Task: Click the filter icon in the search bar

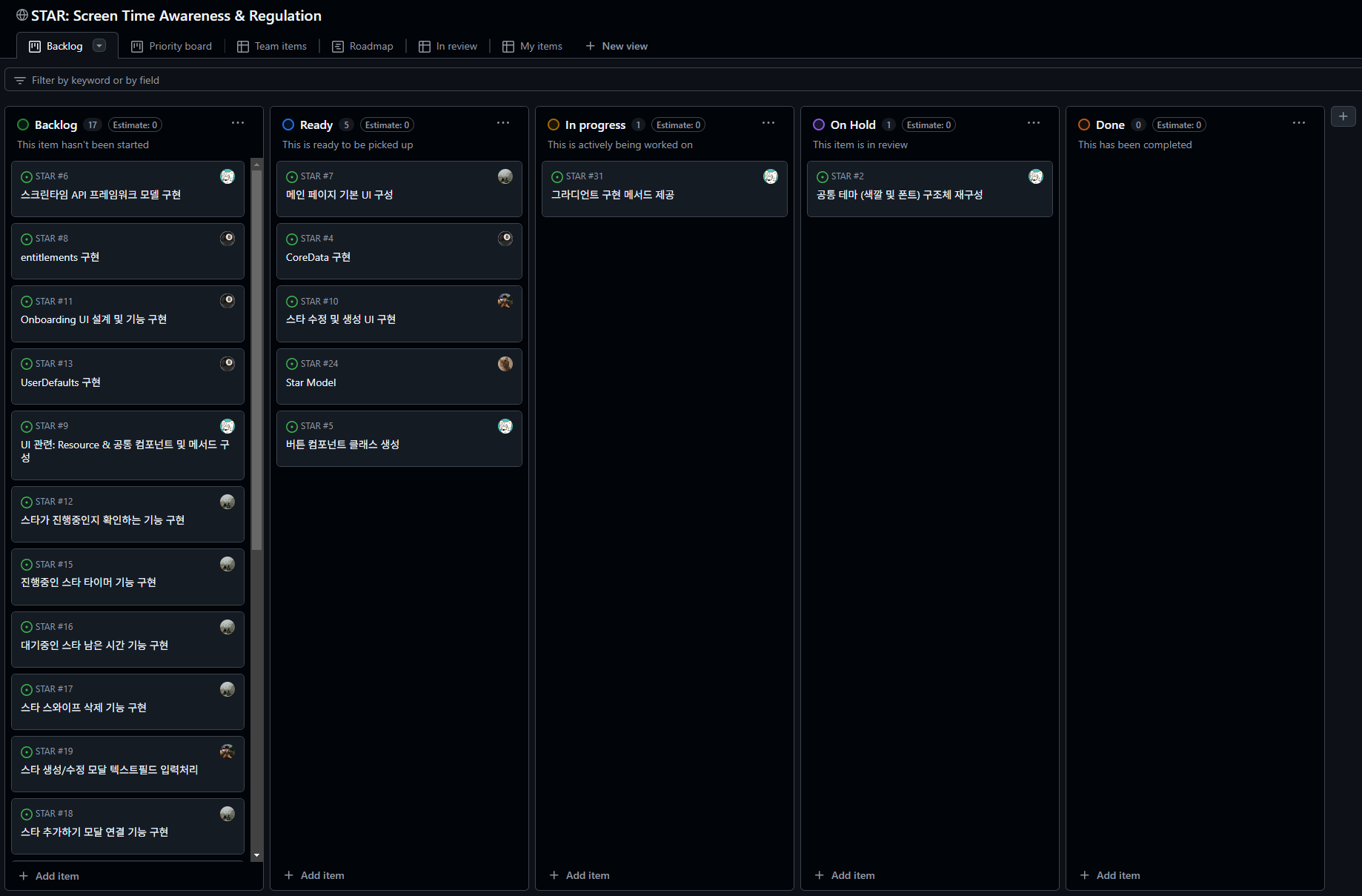Action: click(20, 80)
